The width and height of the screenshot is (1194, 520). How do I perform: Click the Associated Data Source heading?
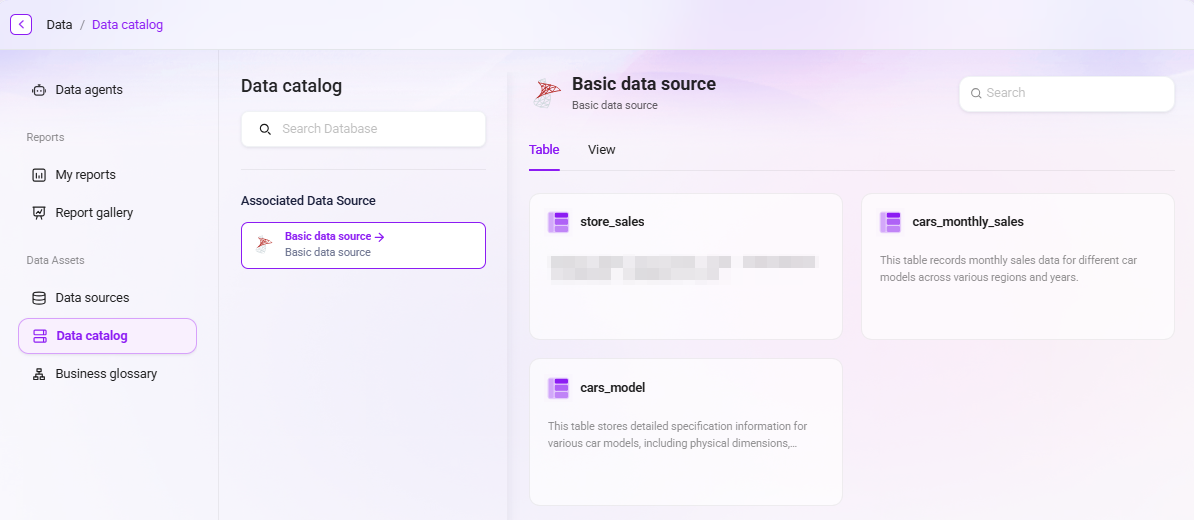click(x=308, y=201)
